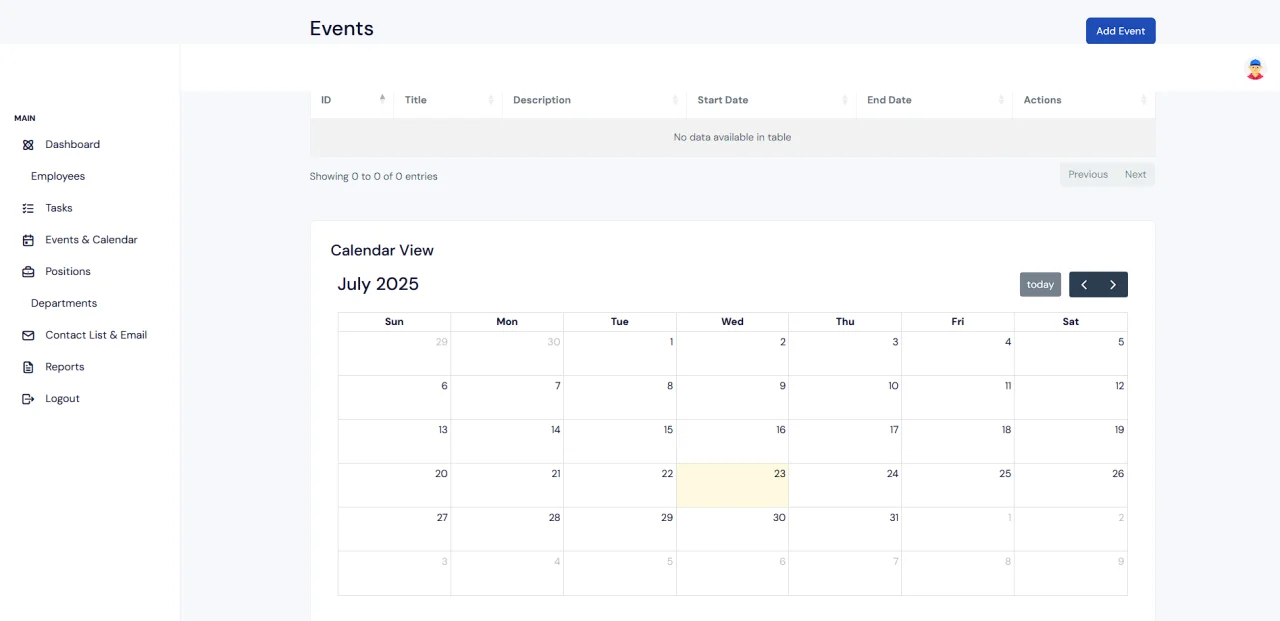Click the Sun weekday column header

tap(394, 322)
